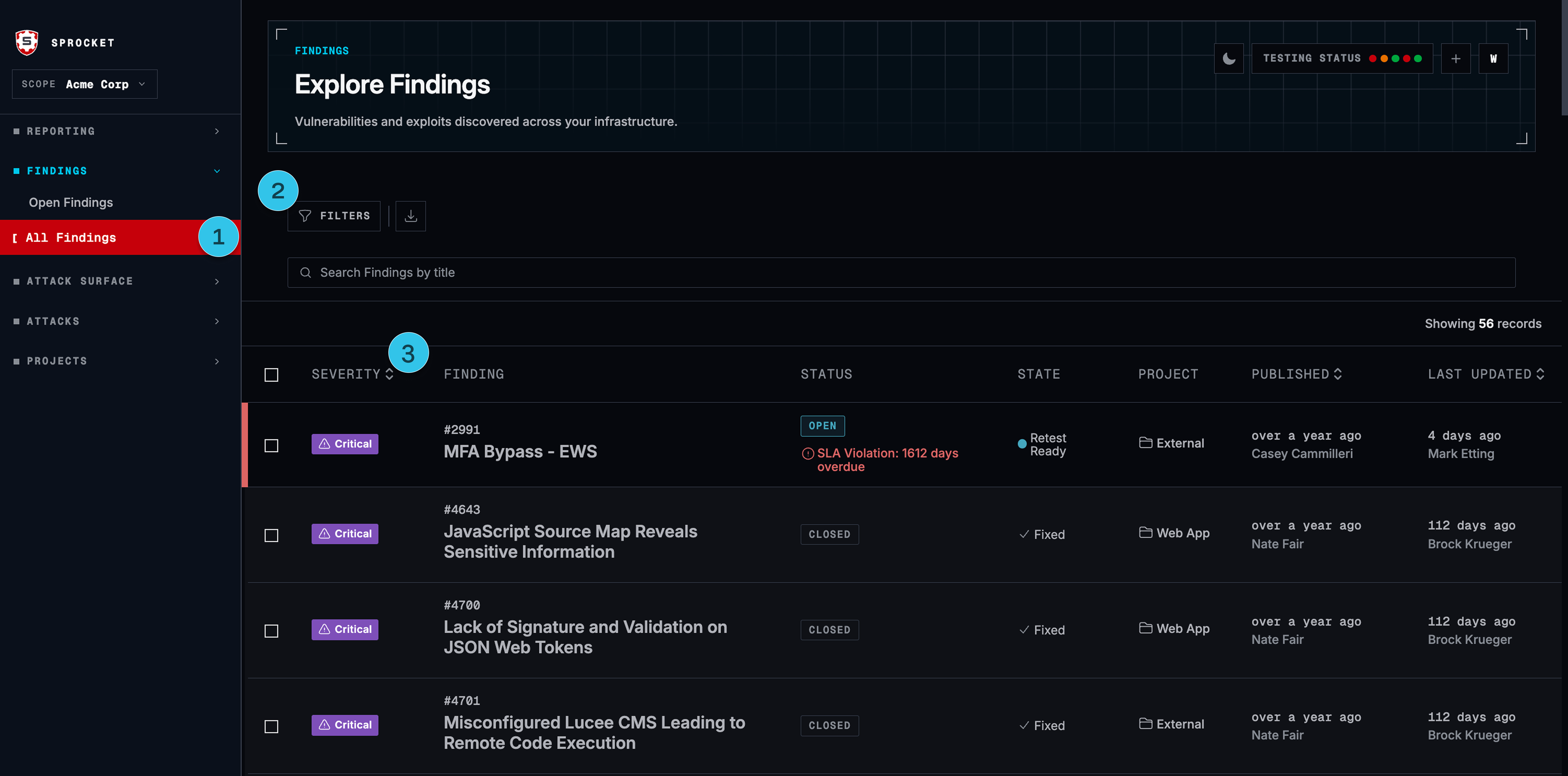Open the MFA Bypass - EWS finding
This screenshot has width=1568, height=776.
click(520, 452)
